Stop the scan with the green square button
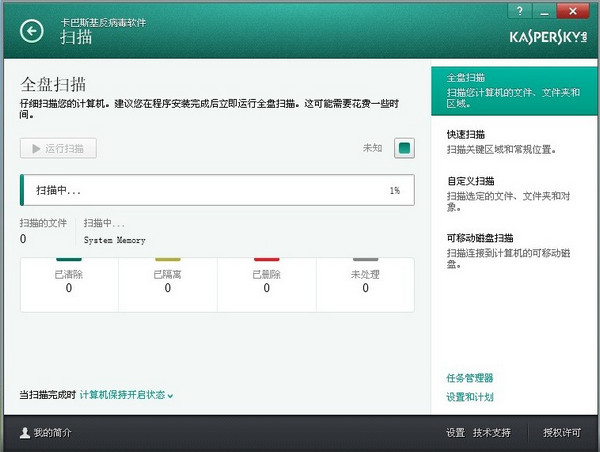This screenshot has width=600, height=452. click(x=404, y=148)
